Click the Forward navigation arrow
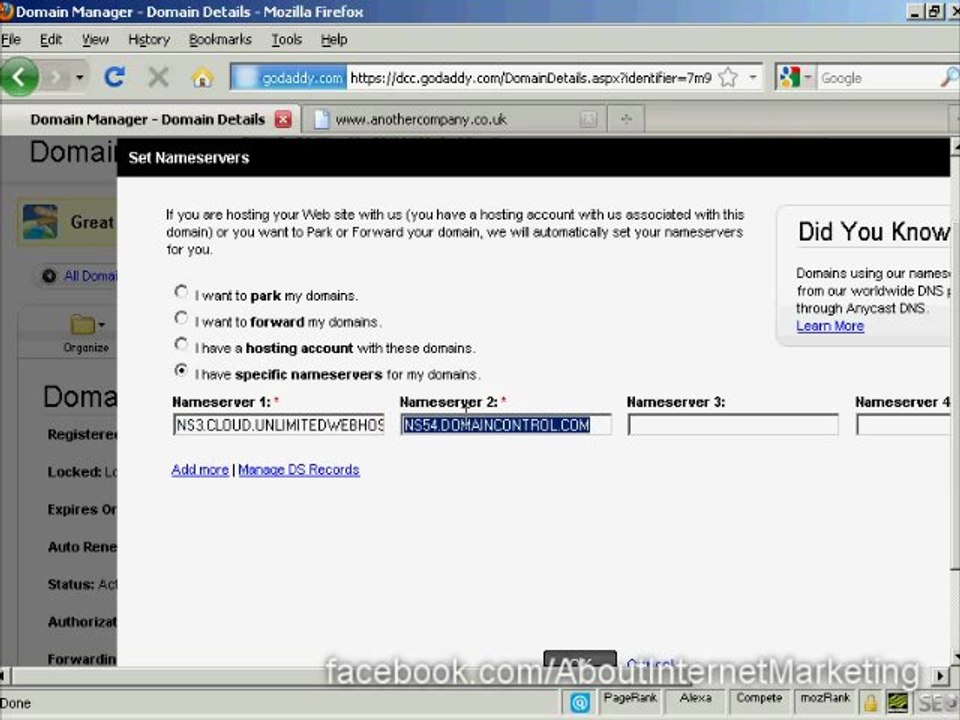Image resolution: width=960 pixels, height=720 pixels. [56, 77]
